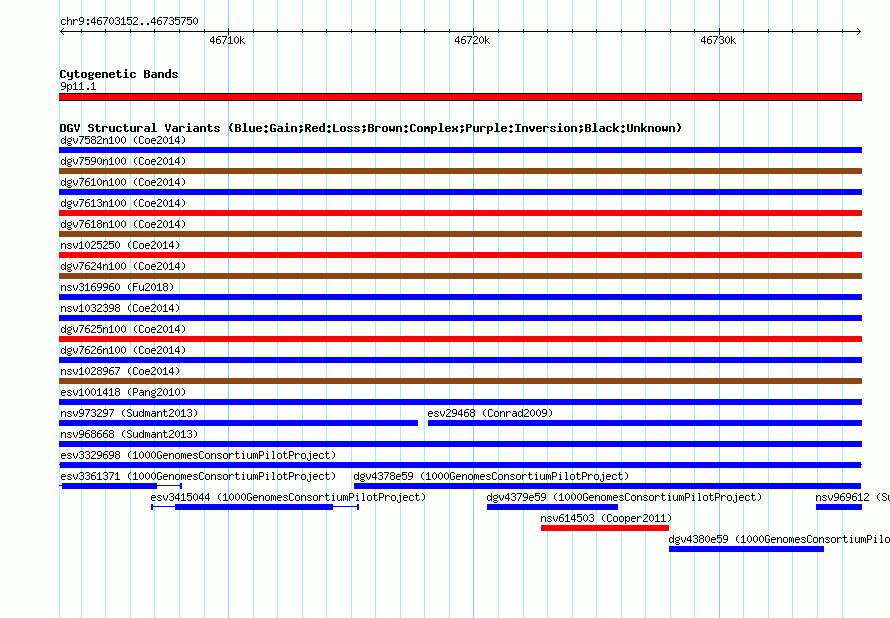
Task: Open esv29468 (Conrad2009) variant label
Action: (490, 413)
